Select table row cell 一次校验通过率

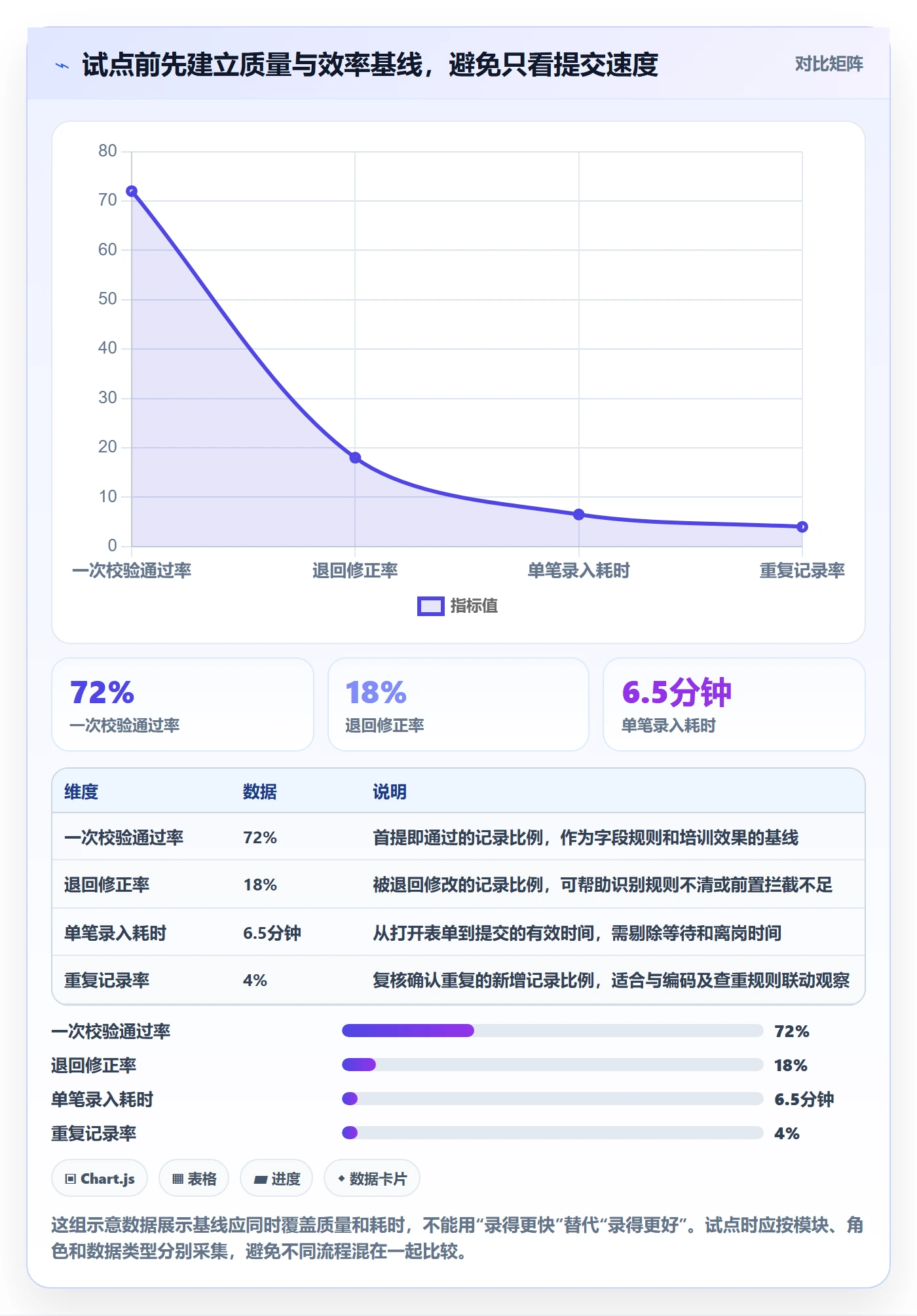coord(124,838)
